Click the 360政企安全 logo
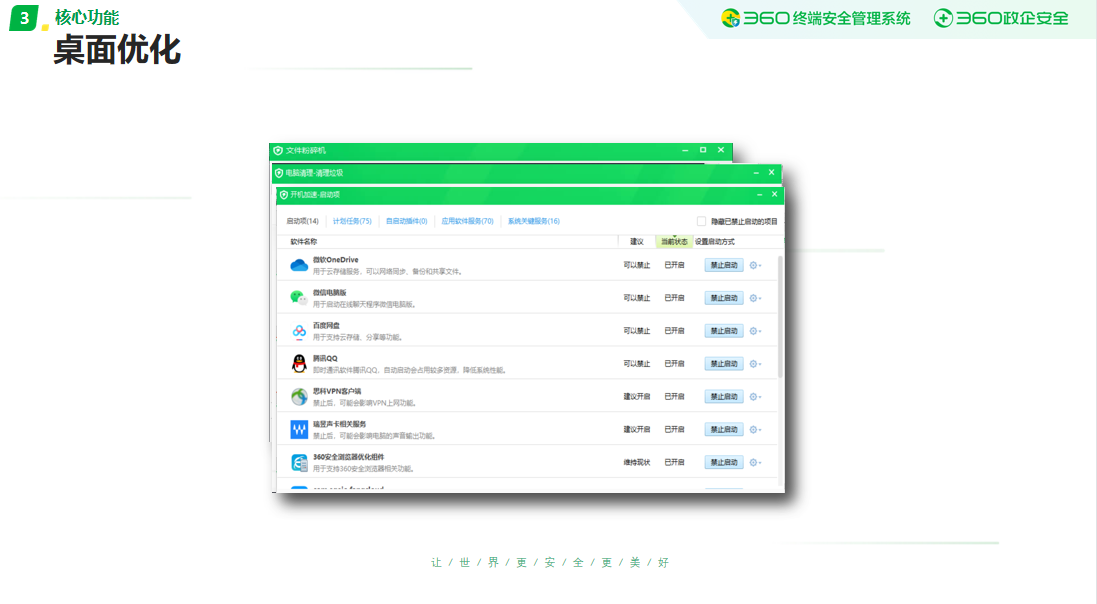The width and height of the screenshot is (1097, 604). 1001,18
